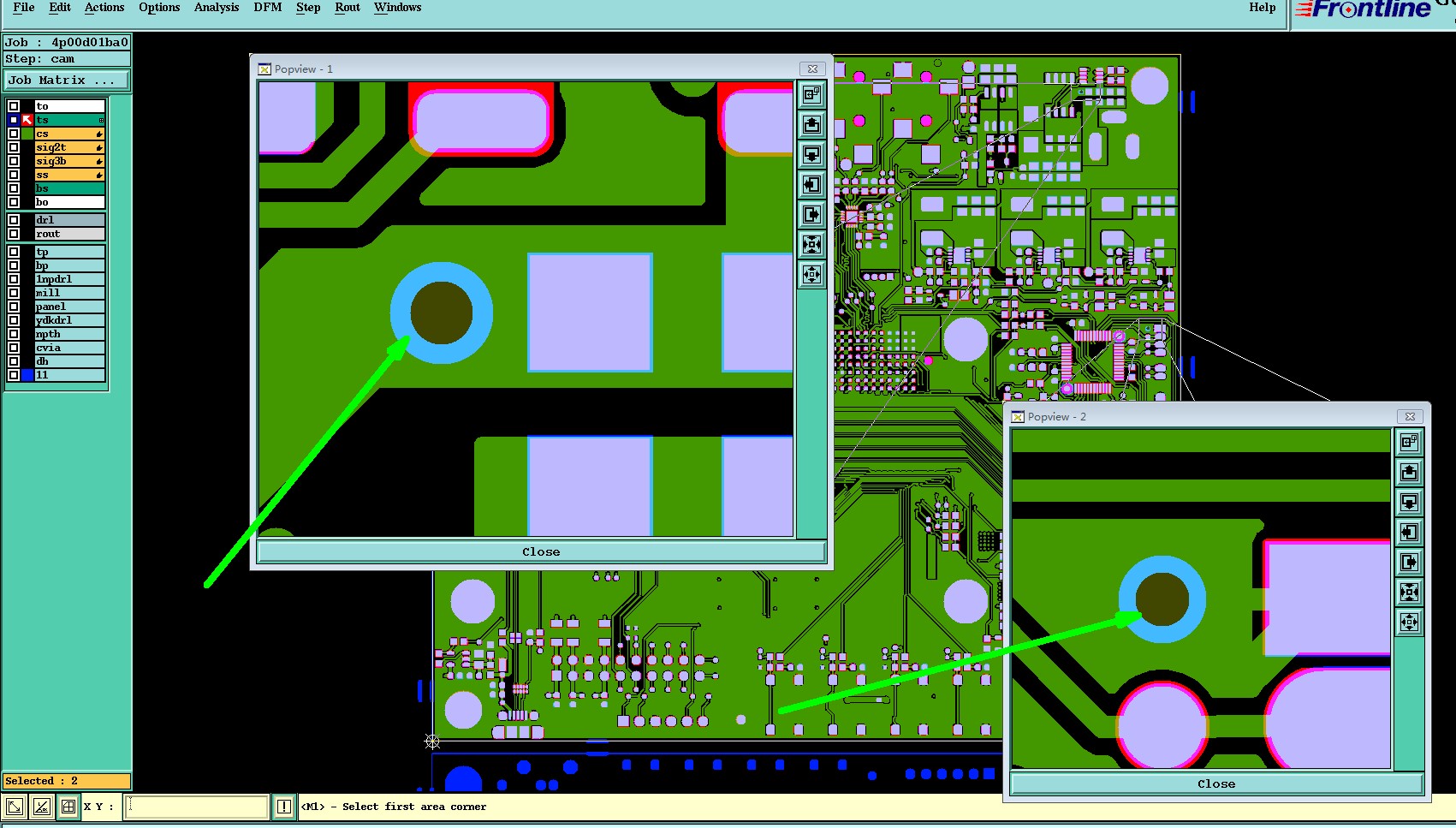Toggle the checkbox for layer ts

pos(14,120)
